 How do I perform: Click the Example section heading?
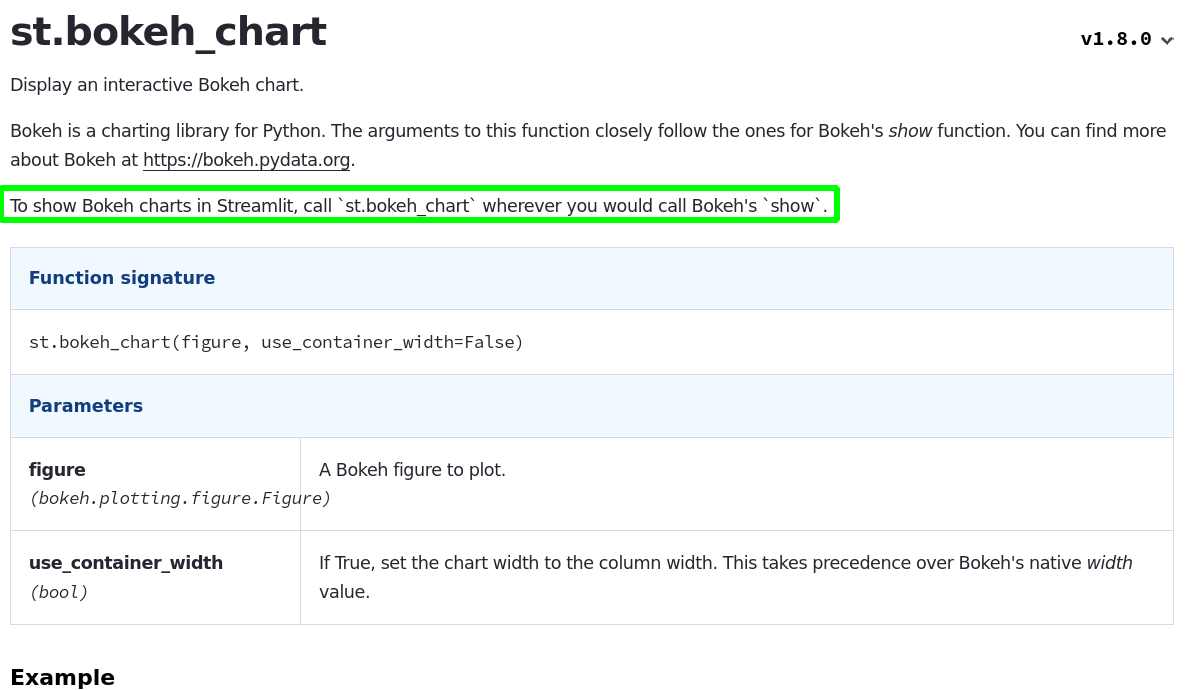(x=62, y=677)
